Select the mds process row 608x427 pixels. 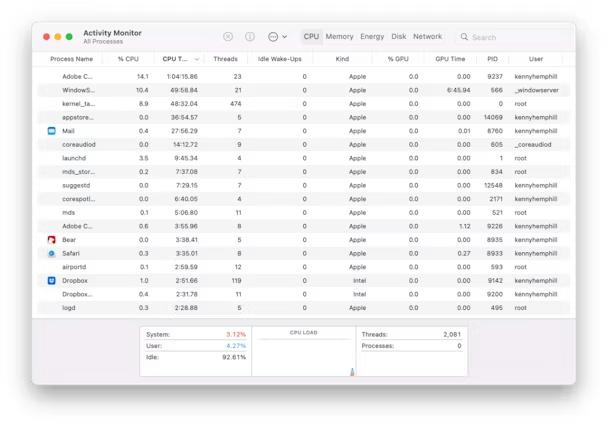(304, 213)
